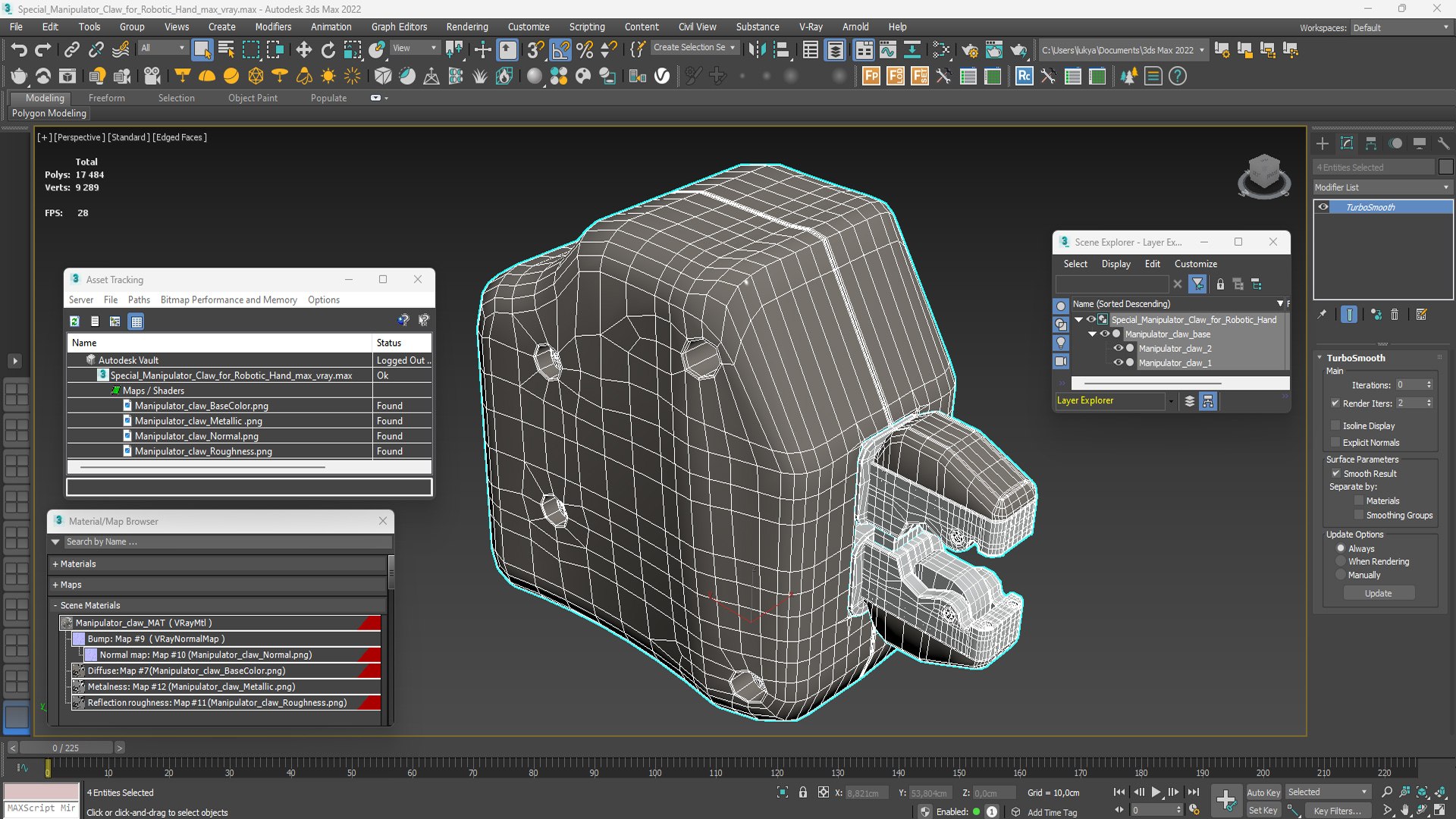The height and width of the screenshot is (819, 1456).
Task: Open Zoom Extents All navigation icon
Action: [x=1440, y=792]
